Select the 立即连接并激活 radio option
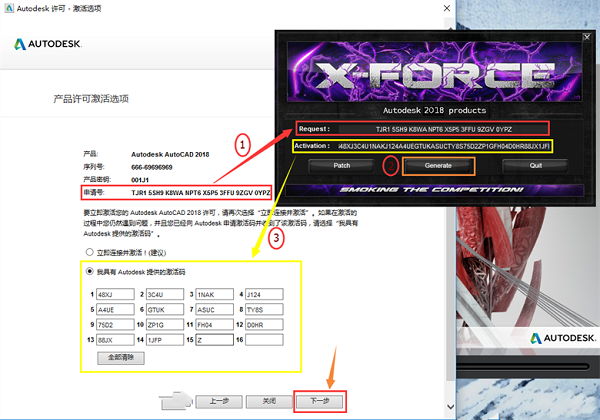This screenshot has height=420, width=600. click(x=90, y=252)
